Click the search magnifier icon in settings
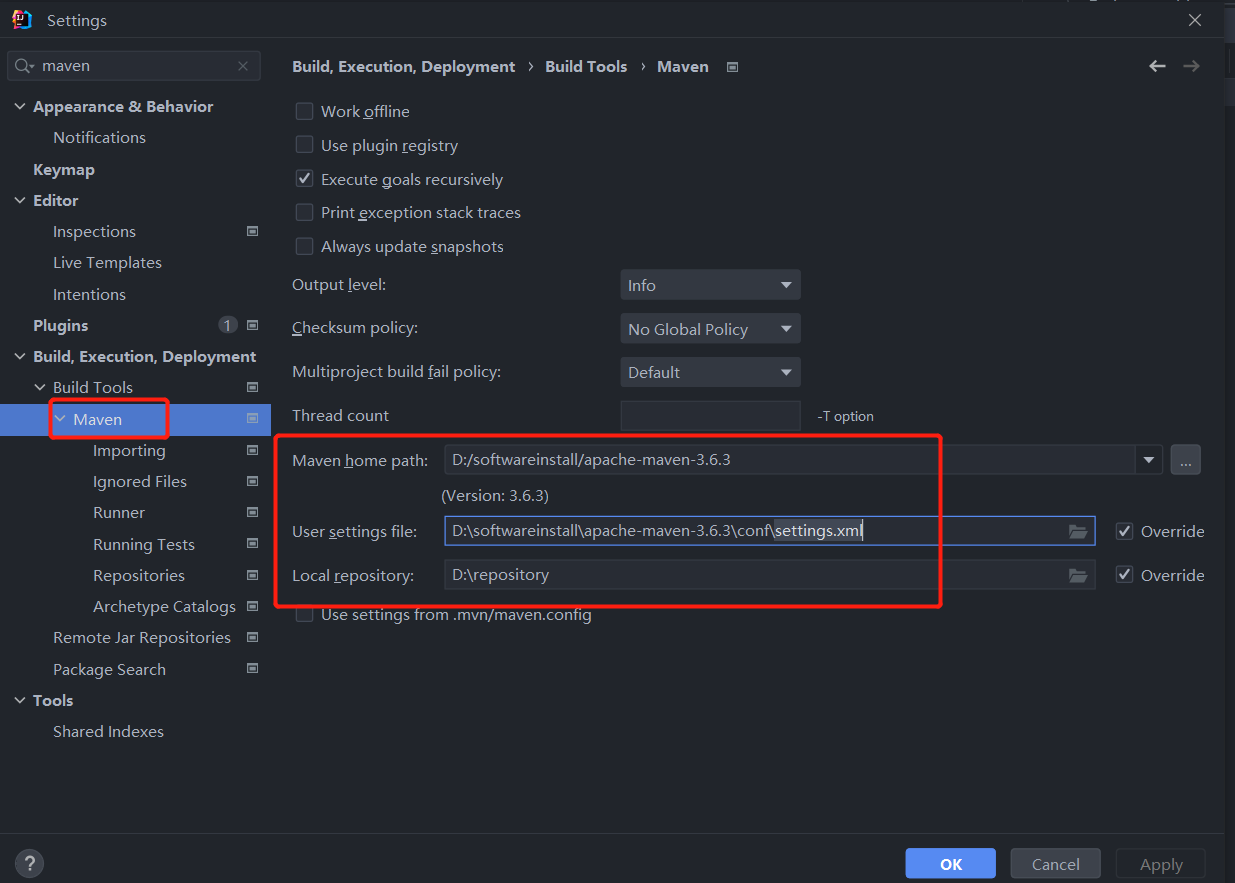Image resolution: width=1235 pixels, height=883 pixels. [x=23, y=66]
